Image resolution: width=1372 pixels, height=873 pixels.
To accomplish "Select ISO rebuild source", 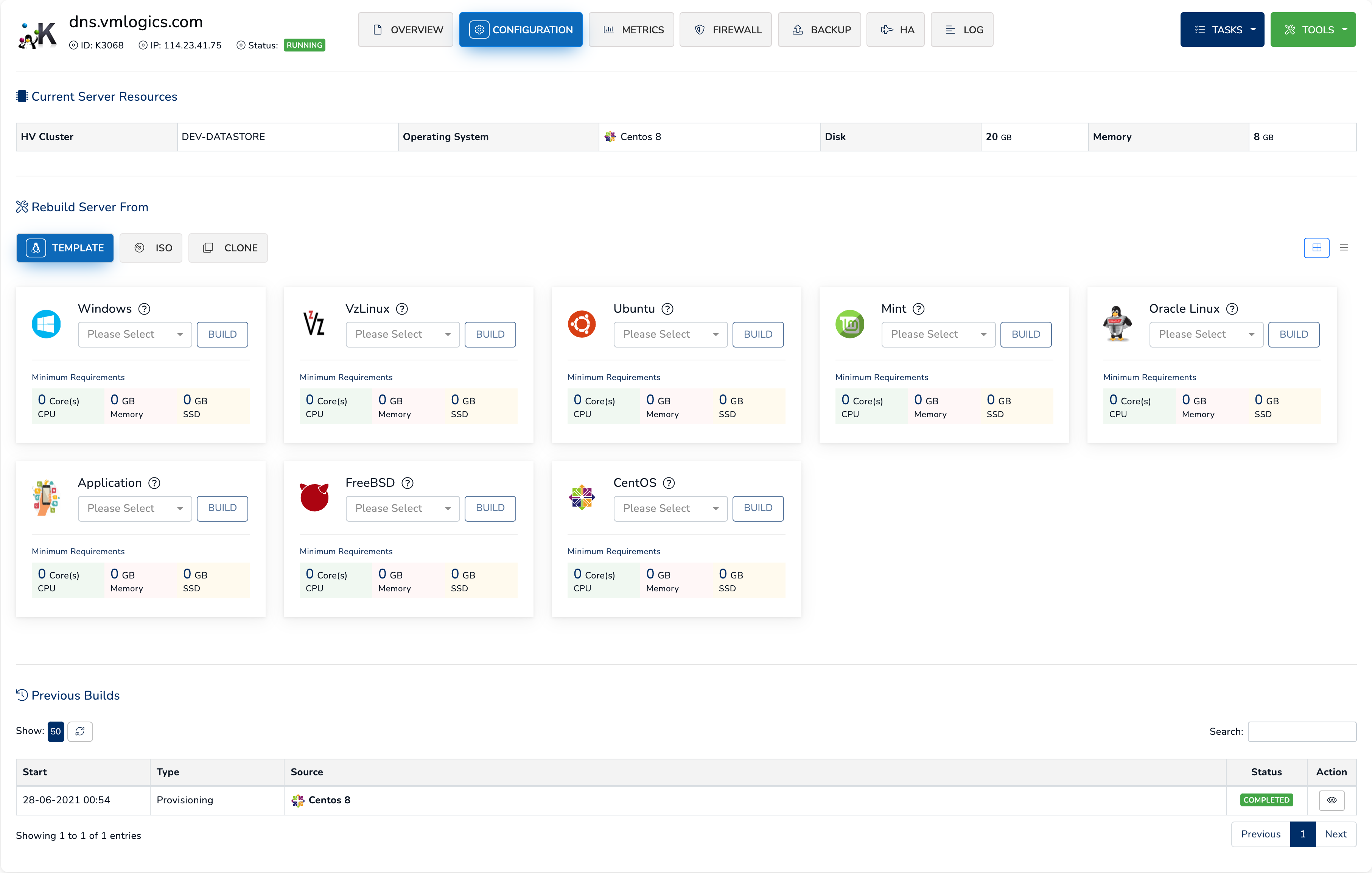I will point(151,248).
